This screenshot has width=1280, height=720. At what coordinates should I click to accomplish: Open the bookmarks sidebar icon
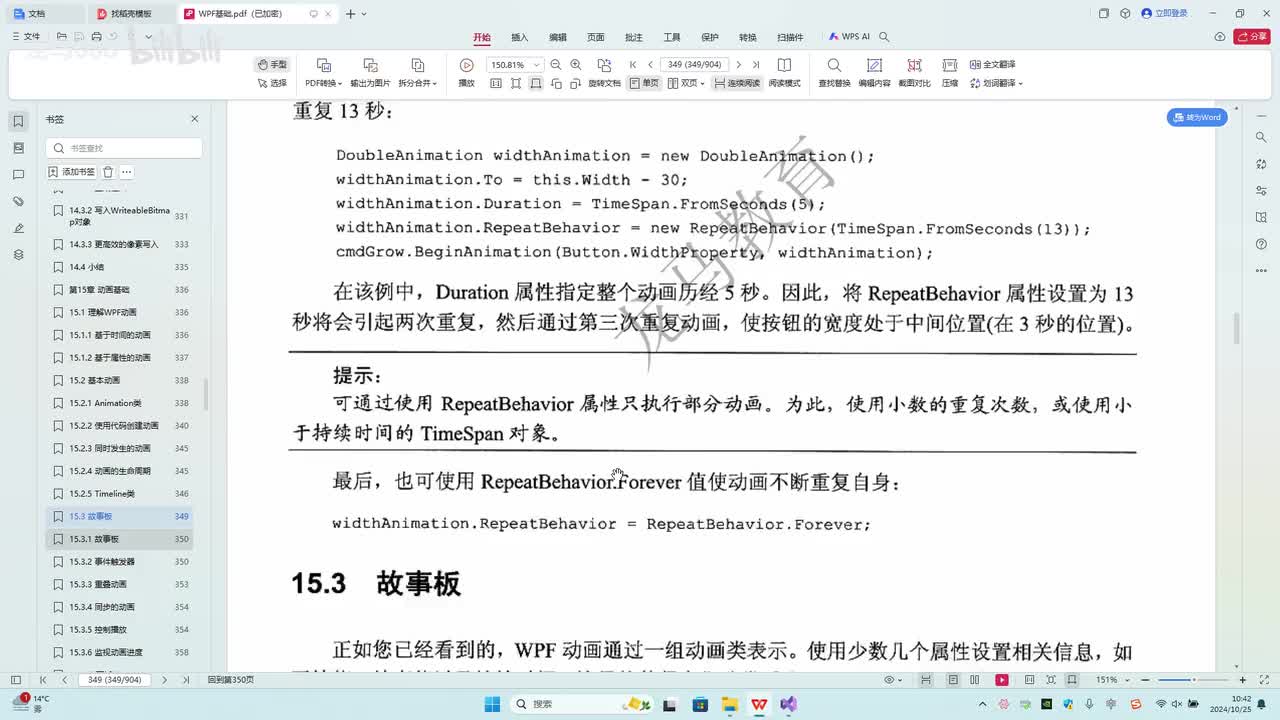tap(18, 121)
